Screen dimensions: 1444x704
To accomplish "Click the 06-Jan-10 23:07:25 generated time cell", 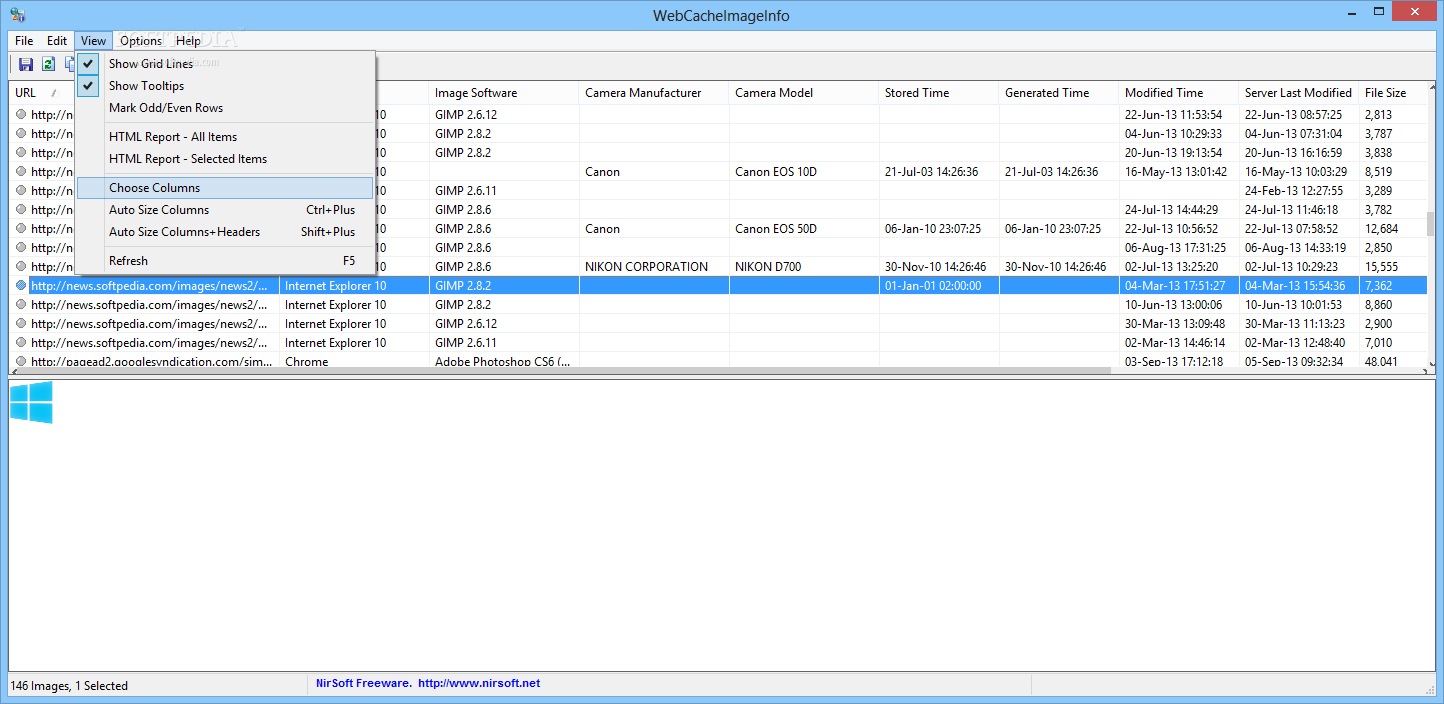I will pyautogui.click(x=1059, y=229).
